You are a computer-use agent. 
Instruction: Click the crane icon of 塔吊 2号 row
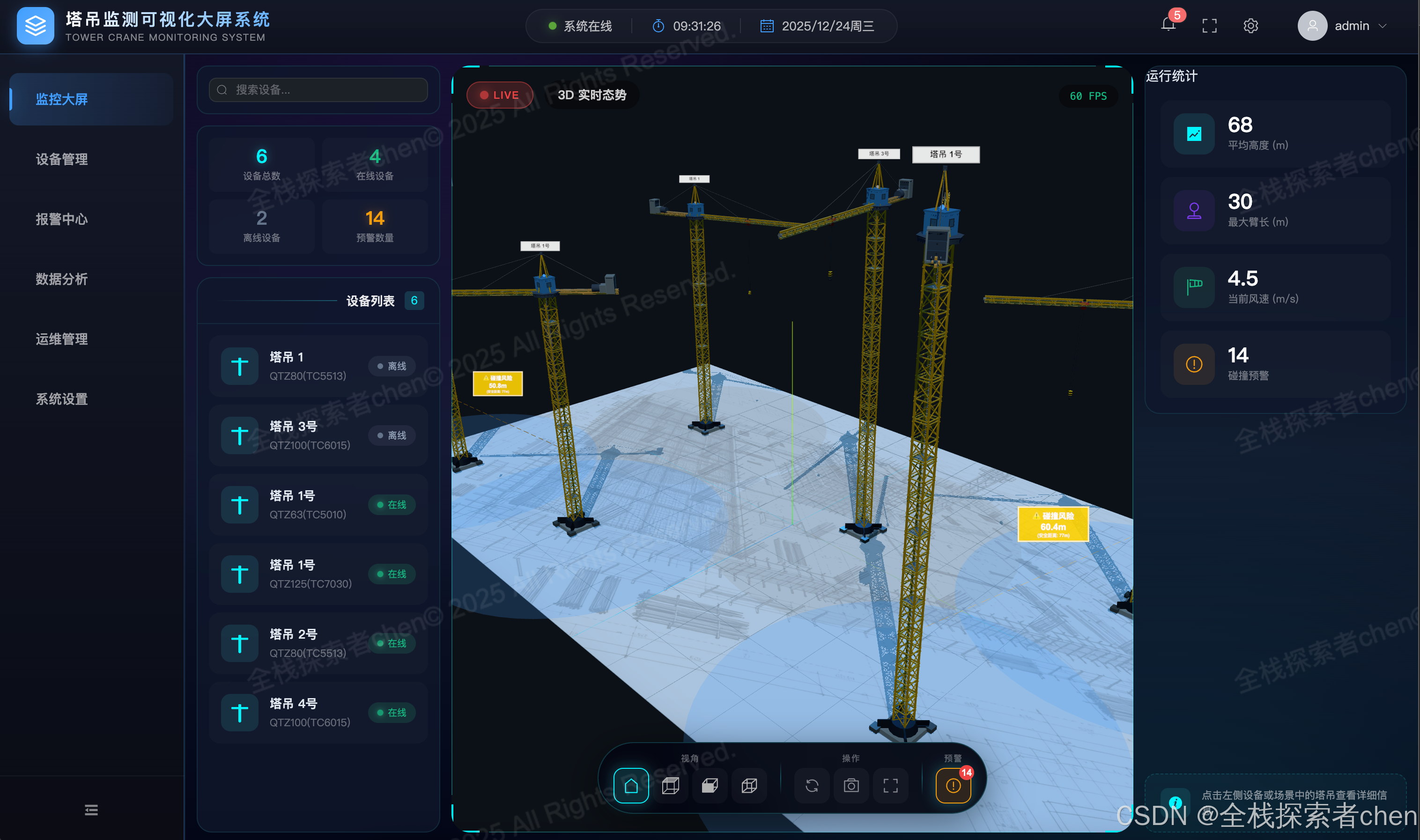tap(239, 644)
